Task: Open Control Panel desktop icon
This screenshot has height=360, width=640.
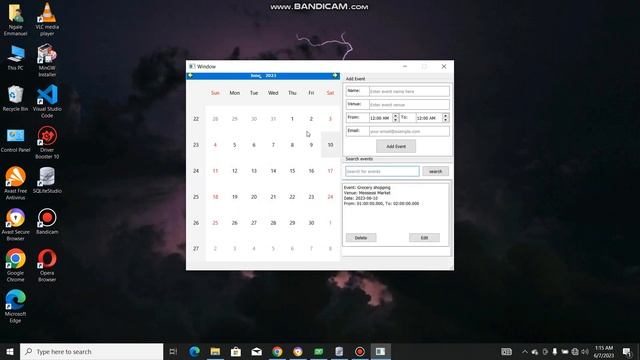Action: (16, 140)
